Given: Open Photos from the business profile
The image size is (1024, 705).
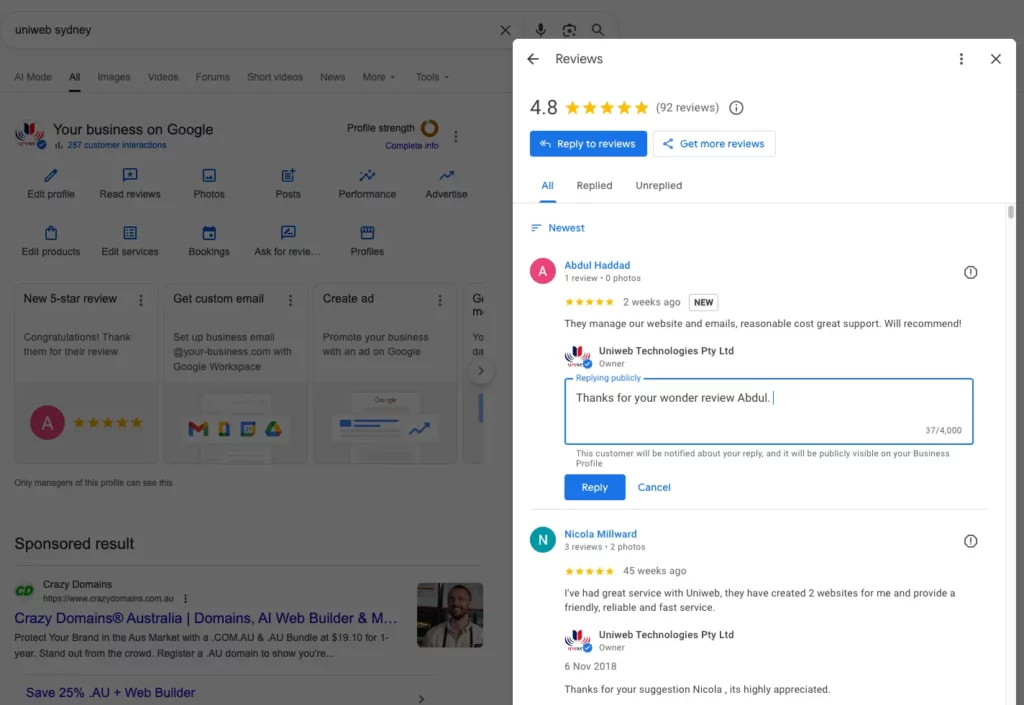Looking at the screenshot, I should 209,176.
